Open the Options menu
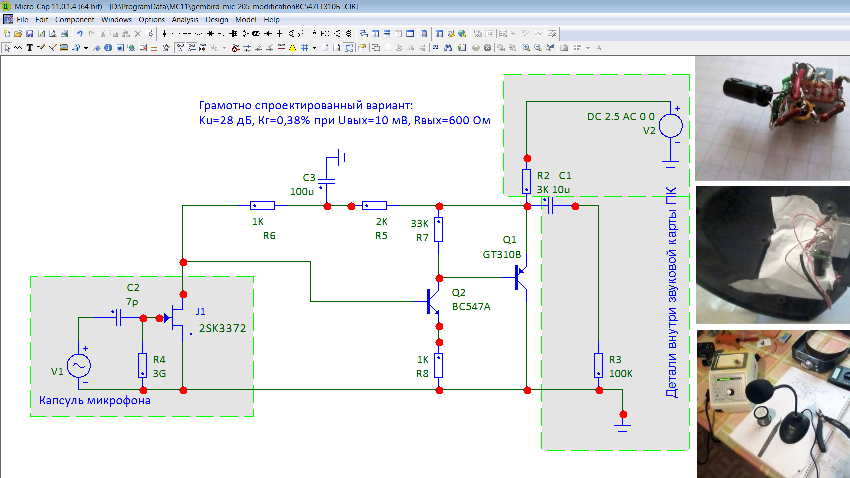This screenshot has width=850, height=478. 152,19
